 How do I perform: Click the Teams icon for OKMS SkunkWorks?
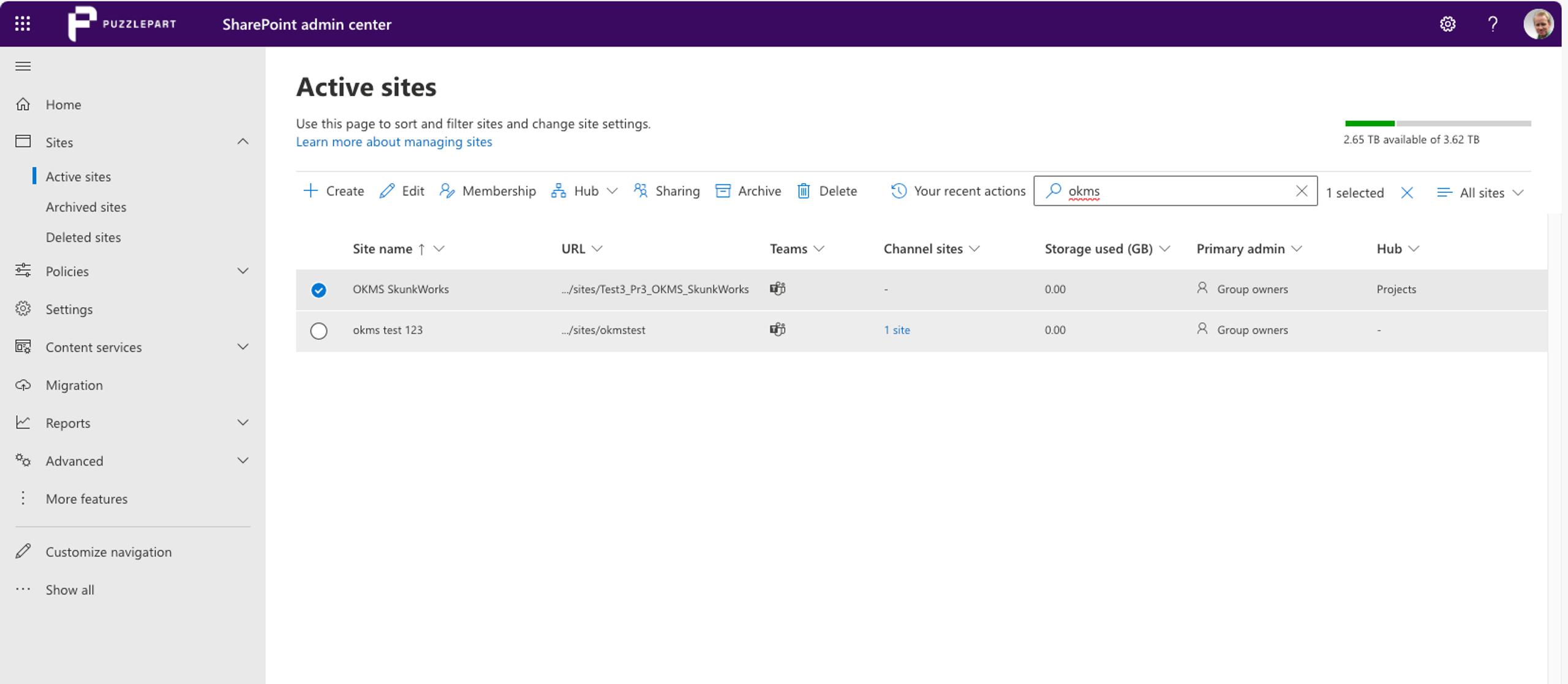tap(777, 288)
